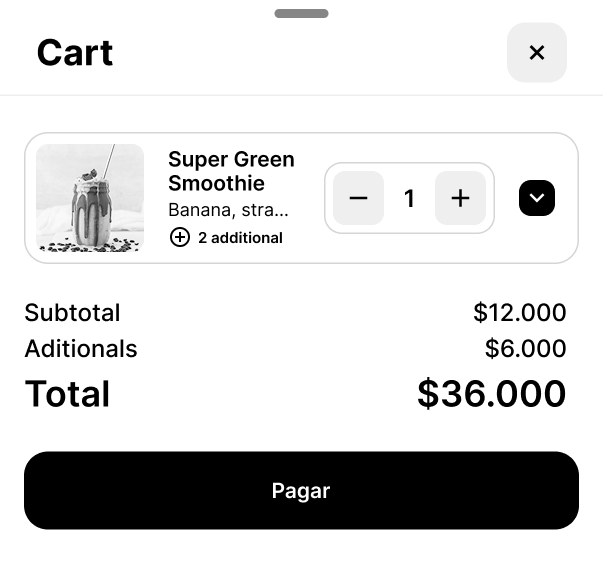Image resolution: width=603 pixels, height=566 pixels.
Task: Click the Aditionals label
Action: [81, 349]
